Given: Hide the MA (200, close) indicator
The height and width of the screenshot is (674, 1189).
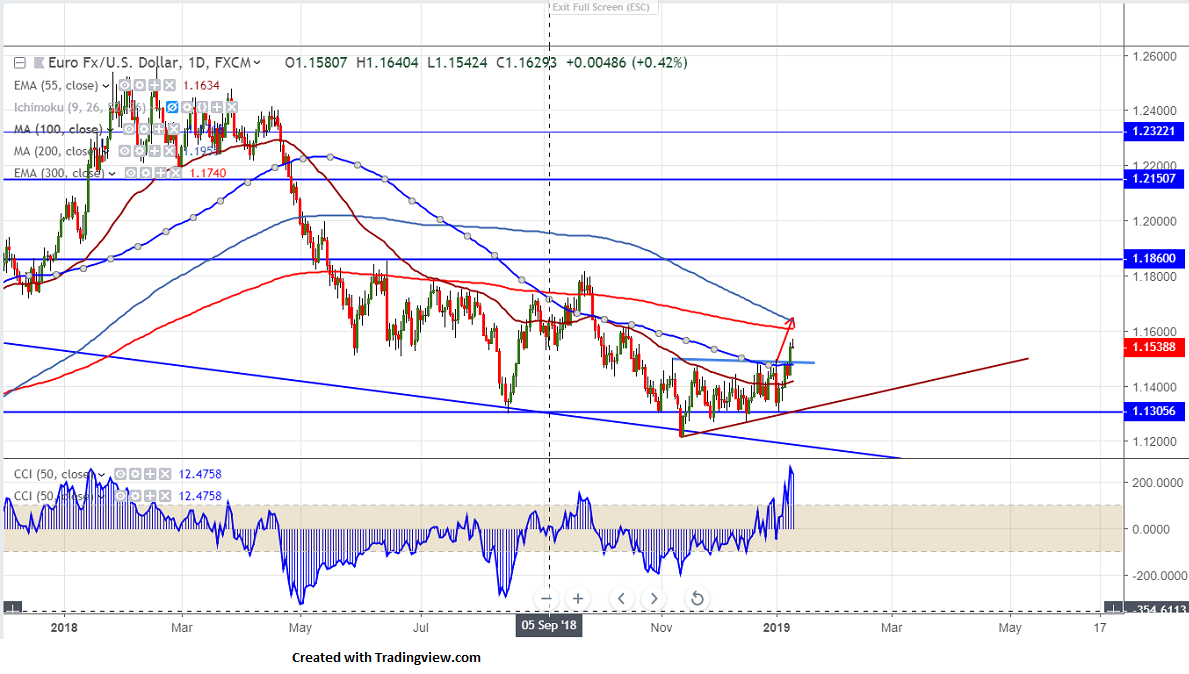Looking at the screenshot, I should (124, 151).
